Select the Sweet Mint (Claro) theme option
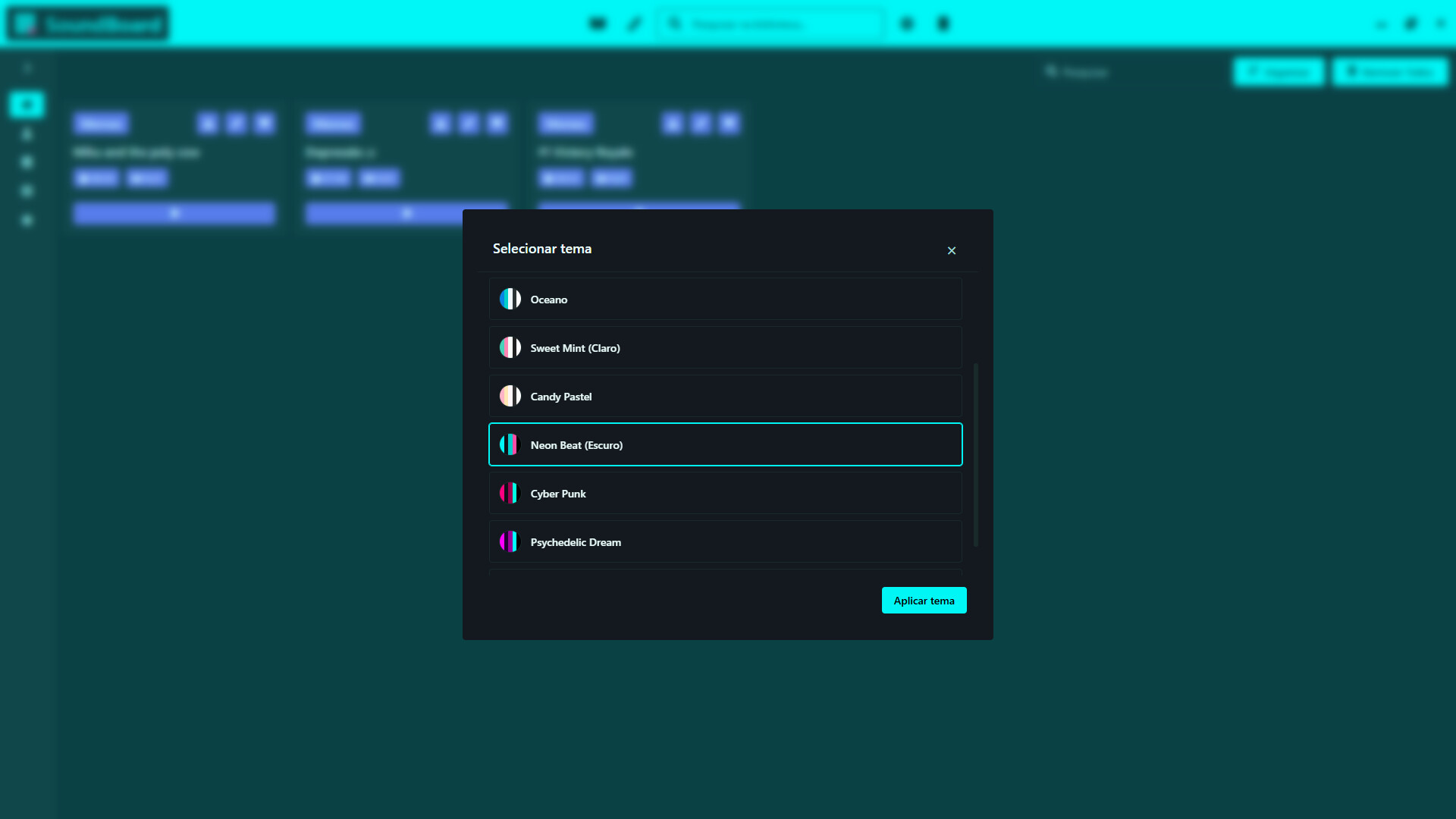Screen dimensions: 1456x819 [725, 347]
